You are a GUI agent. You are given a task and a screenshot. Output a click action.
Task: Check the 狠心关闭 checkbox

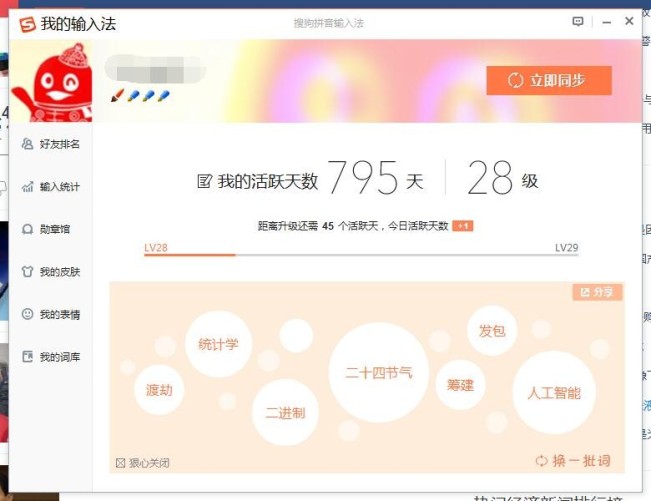tap(120, 463)
